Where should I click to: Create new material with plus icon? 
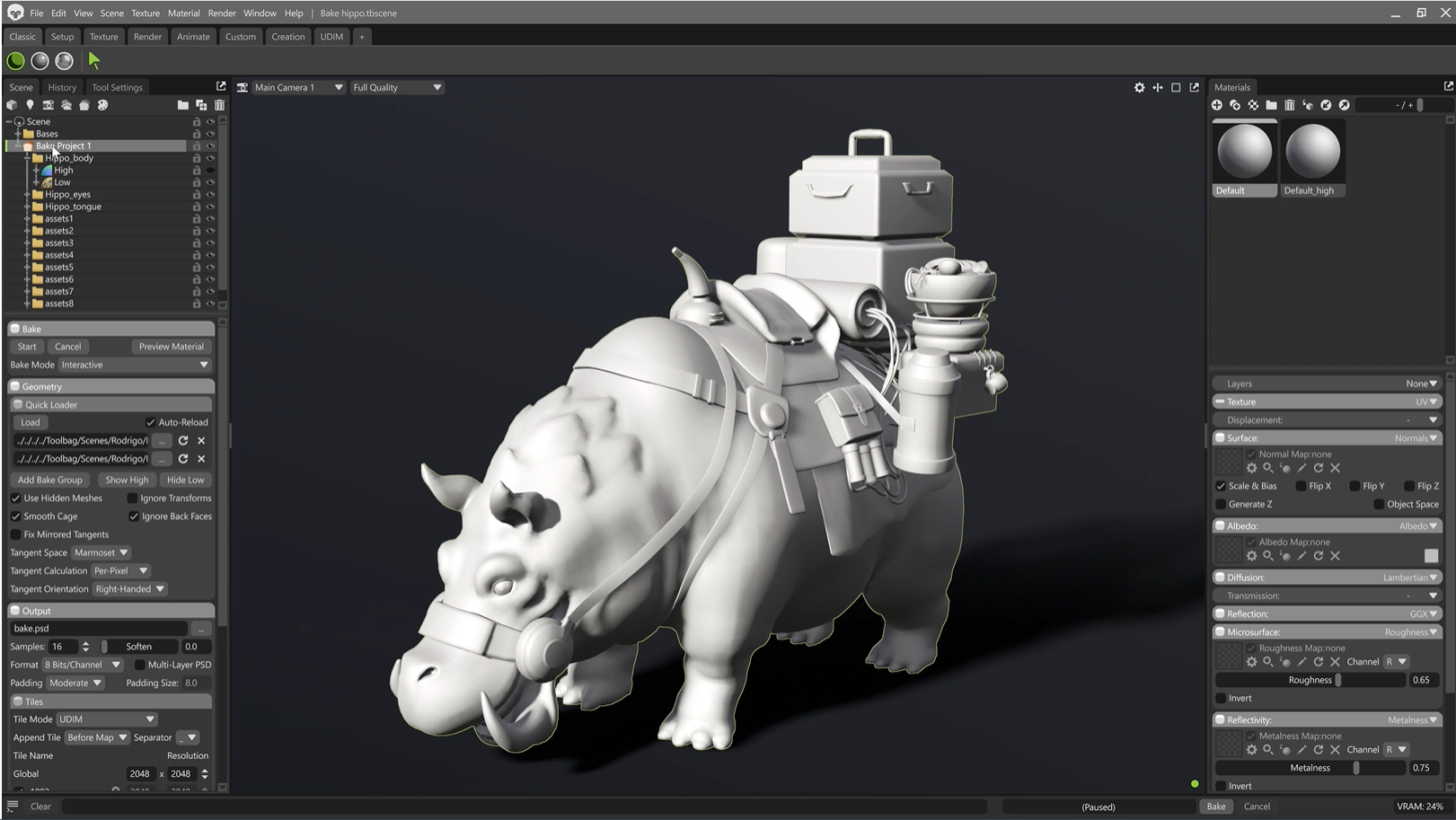(x=1217, y=105)
